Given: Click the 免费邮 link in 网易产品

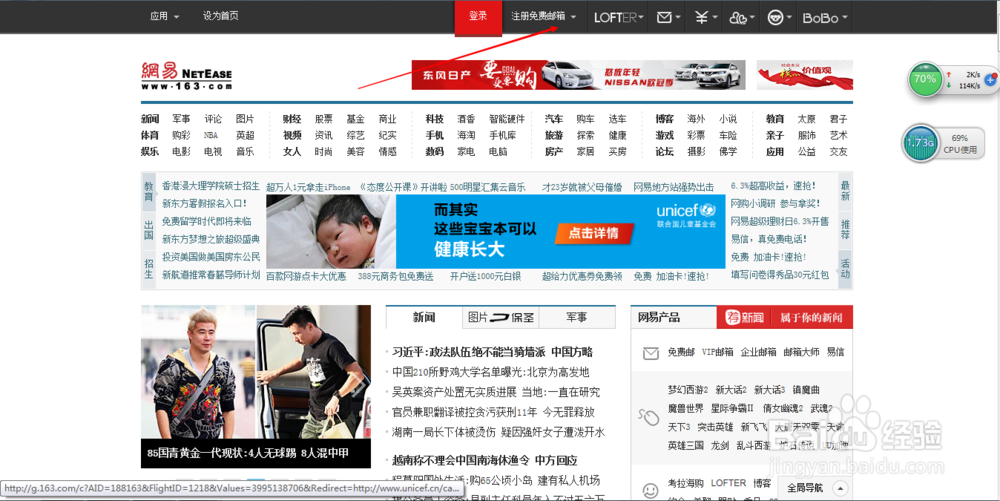Looking at the screenshot, I should point(681,352).
